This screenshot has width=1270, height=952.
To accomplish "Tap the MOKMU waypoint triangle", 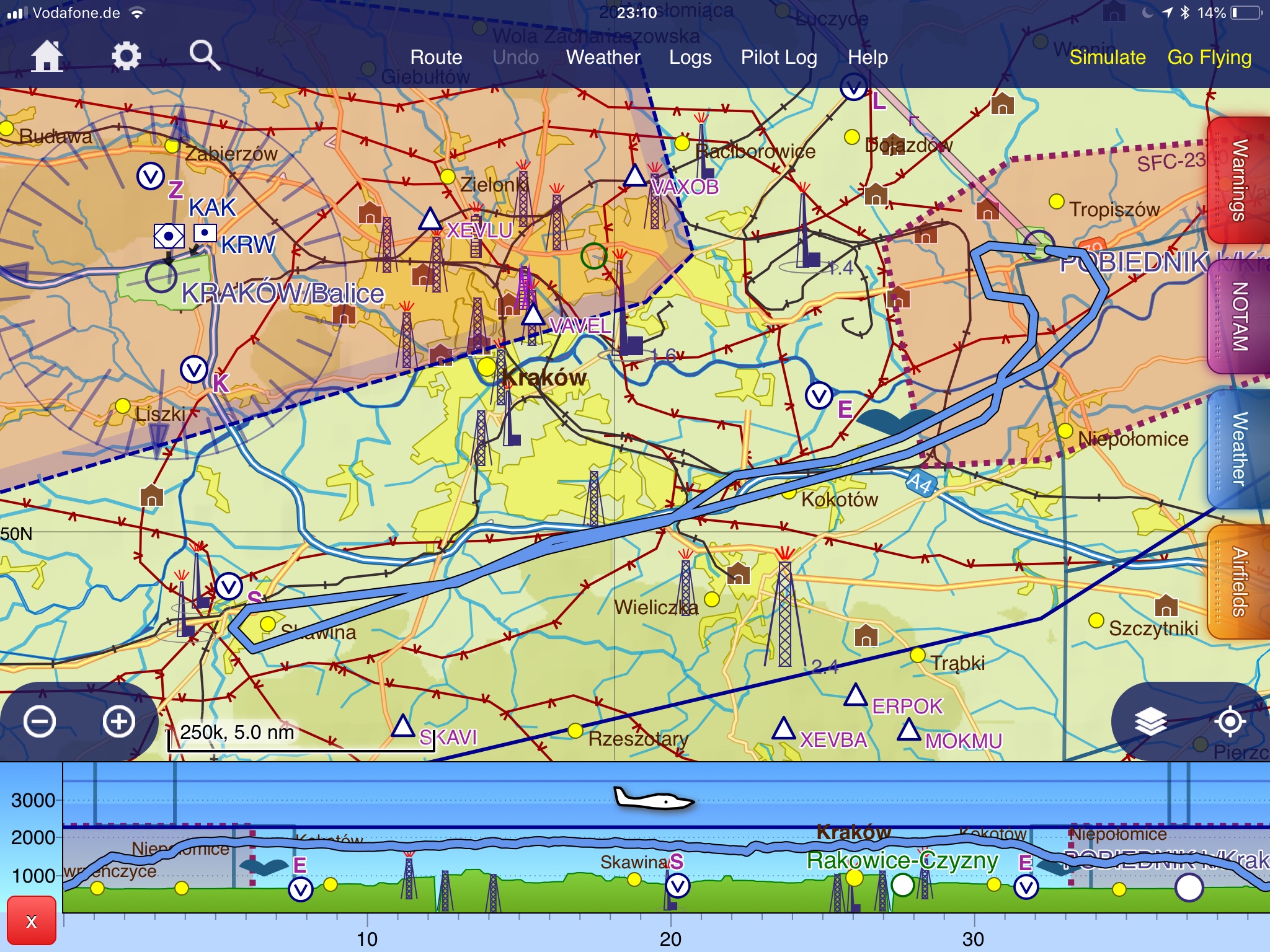I will tap(909, 729).
